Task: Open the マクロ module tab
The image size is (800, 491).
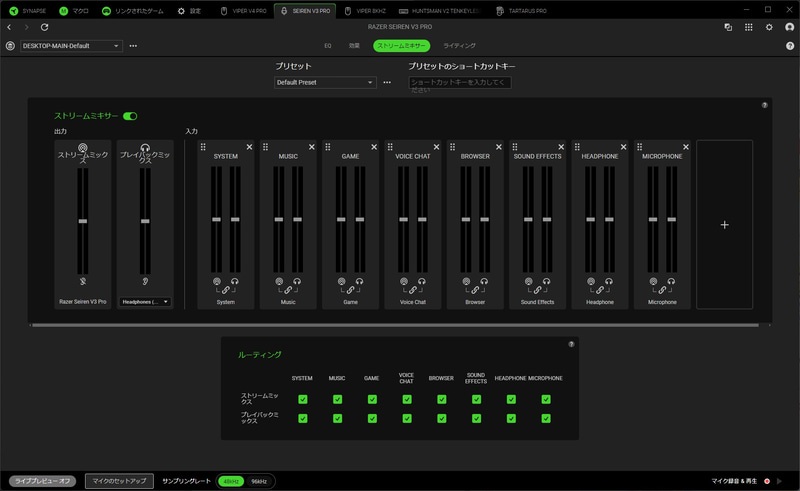Action: pyautogui.click(x=74, y=11)
